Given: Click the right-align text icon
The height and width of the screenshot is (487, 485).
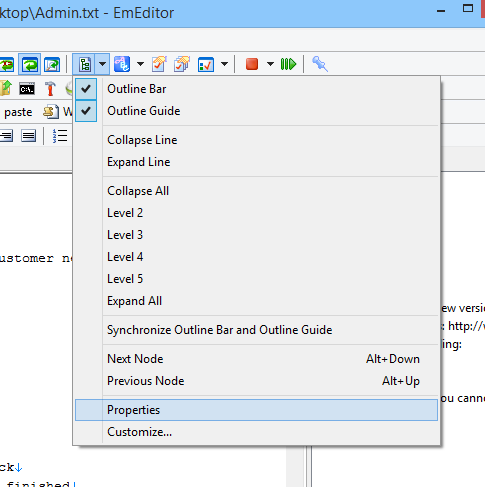Looking at the screenshot, I should (x=6, y=136).
